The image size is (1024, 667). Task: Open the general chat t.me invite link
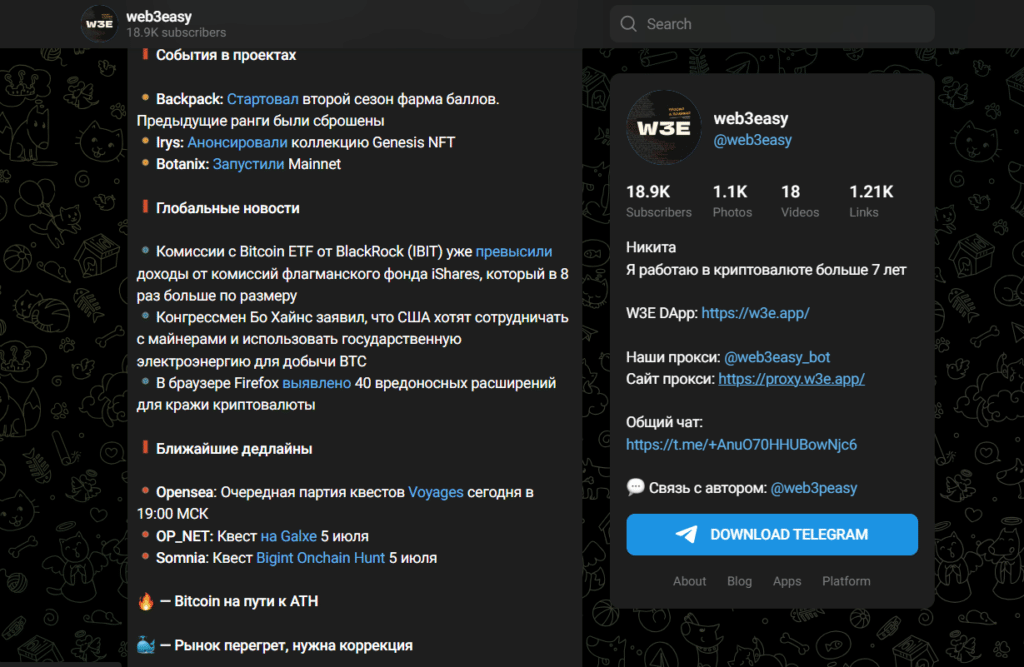point(741,445)
